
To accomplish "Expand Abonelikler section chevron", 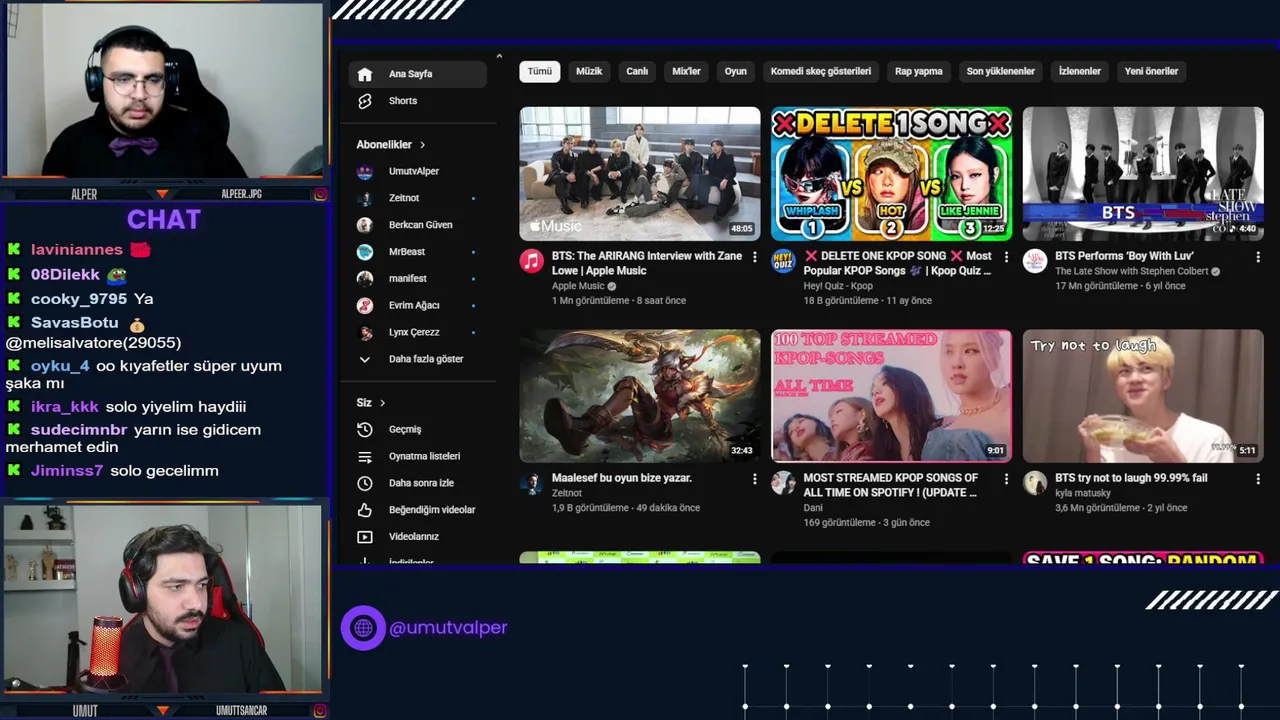I will (x=422, y=145).
